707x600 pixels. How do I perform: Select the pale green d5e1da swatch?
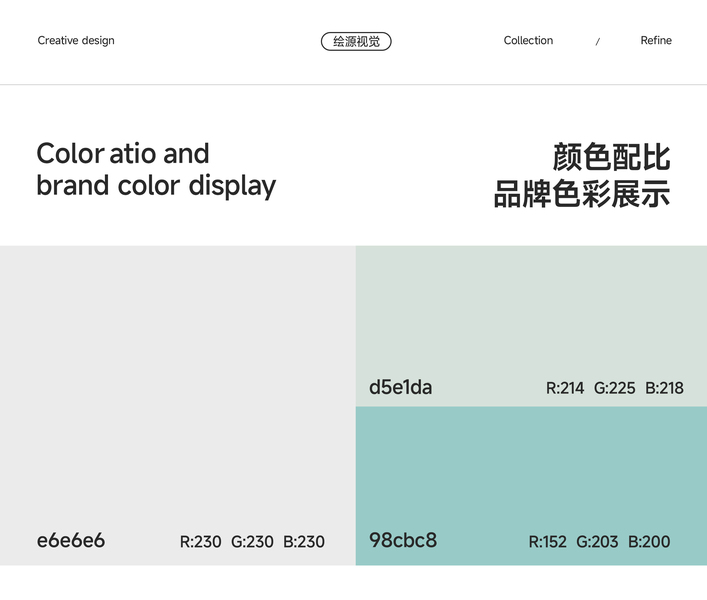tap(531, 310)
